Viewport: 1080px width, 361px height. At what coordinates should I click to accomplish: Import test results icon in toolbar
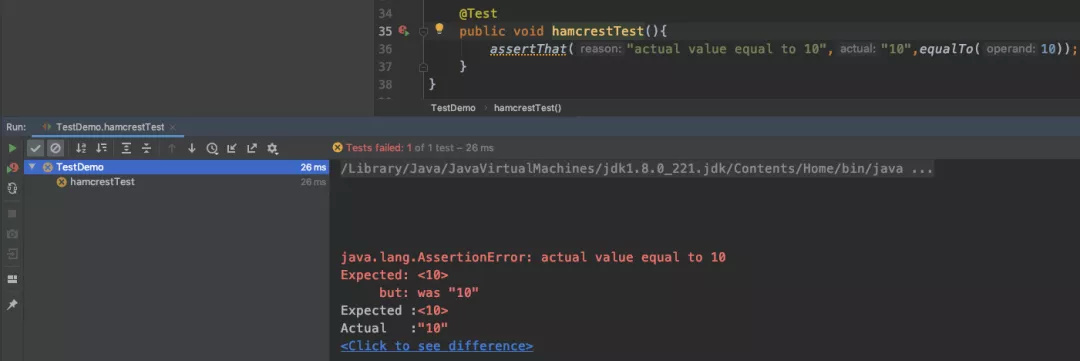(232, 148)
